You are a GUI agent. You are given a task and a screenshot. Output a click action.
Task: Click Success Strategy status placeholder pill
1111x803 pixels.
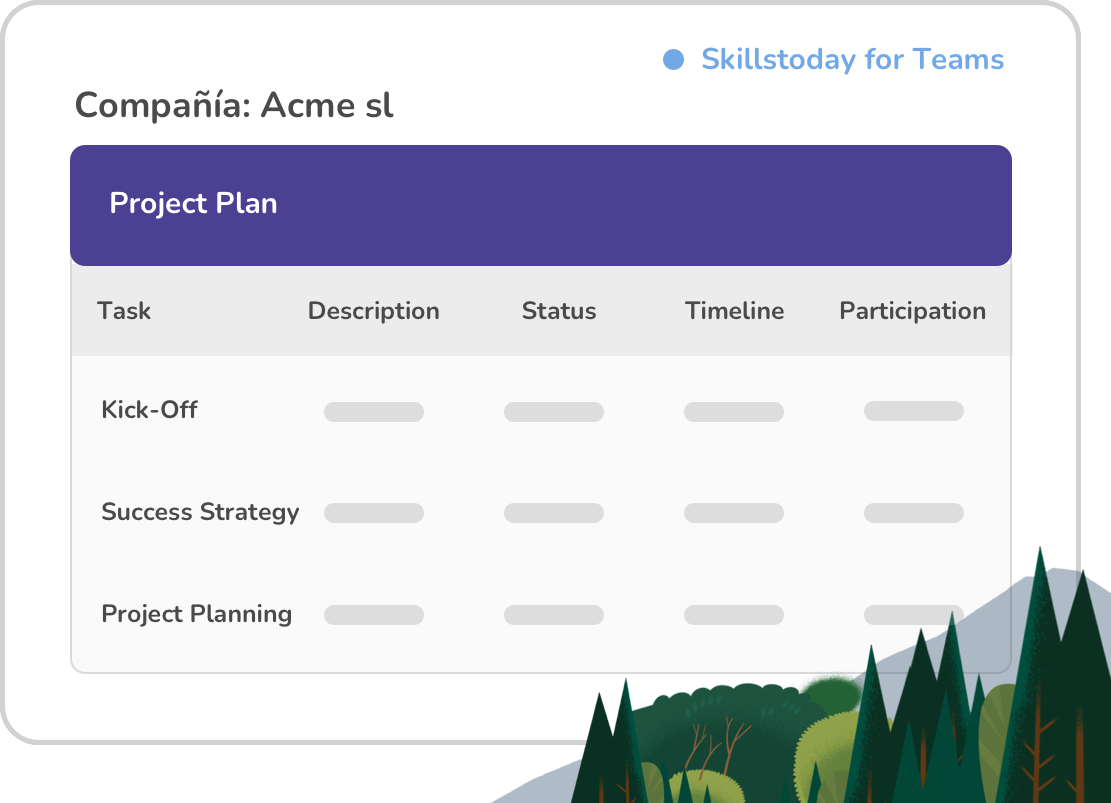pos(554,513)
